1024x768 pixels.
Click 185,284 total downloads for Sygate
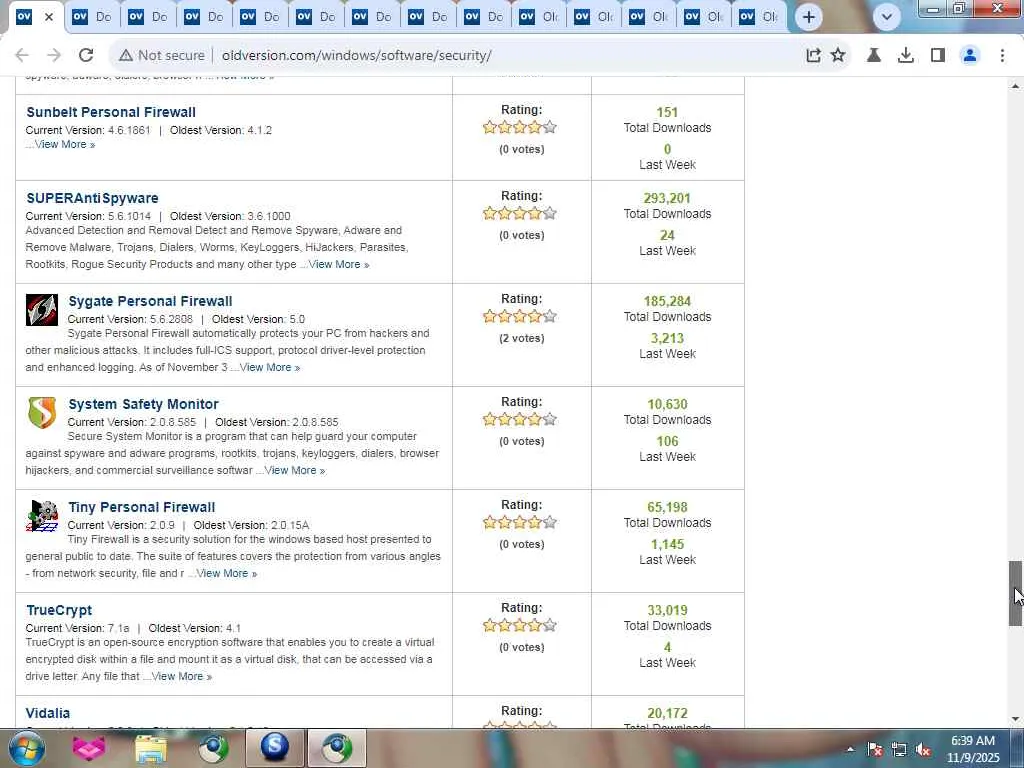click(x=667, y=301)
